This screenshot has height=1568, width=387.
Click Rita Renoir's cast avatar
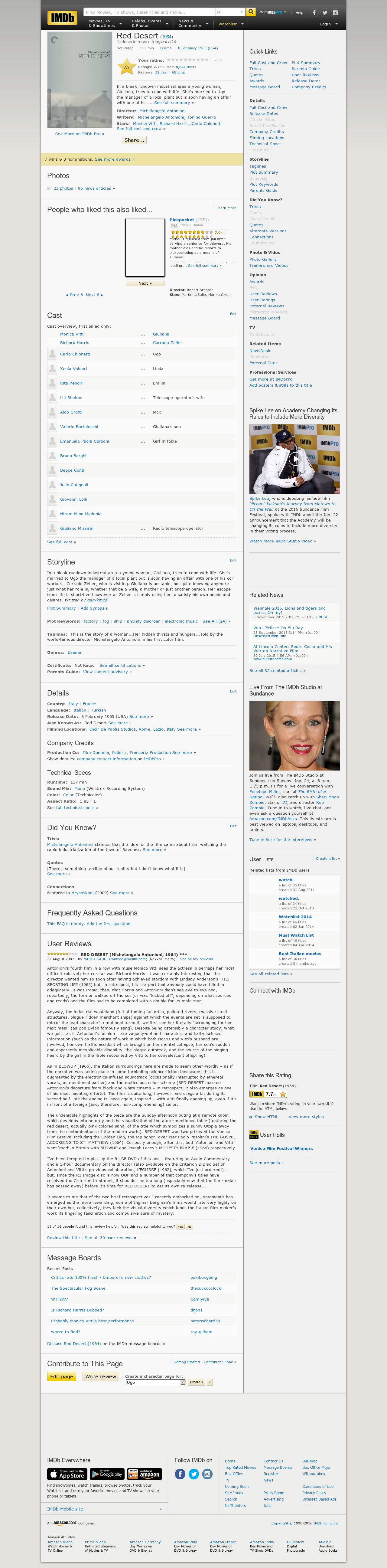point(52,383)
